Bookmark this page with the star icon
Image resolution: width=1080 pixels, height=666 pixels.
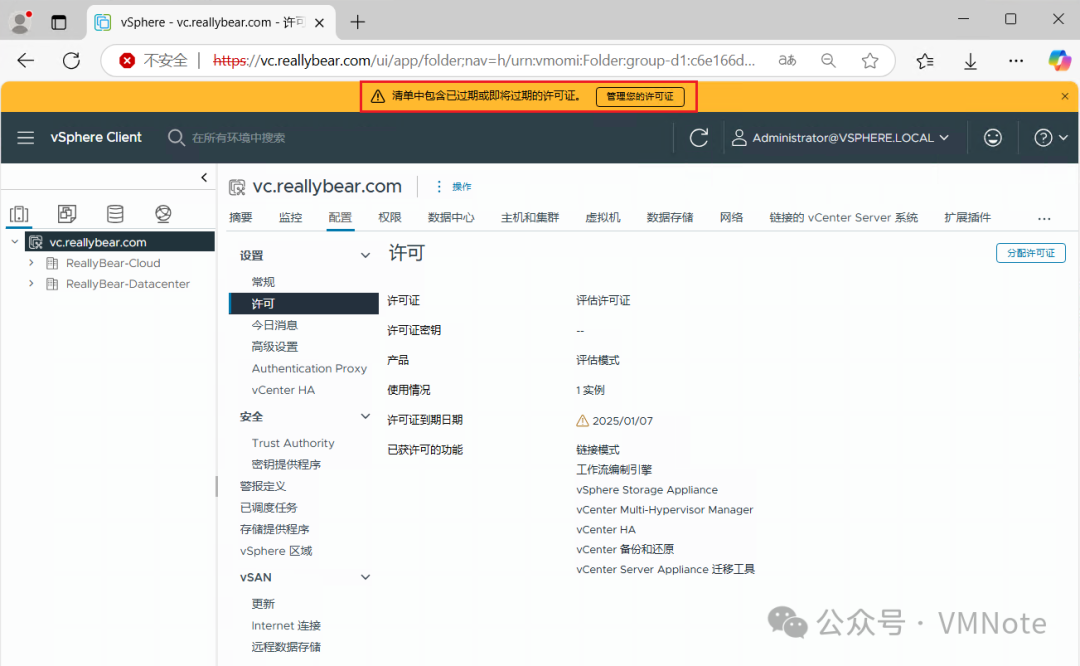click(870, 61)
